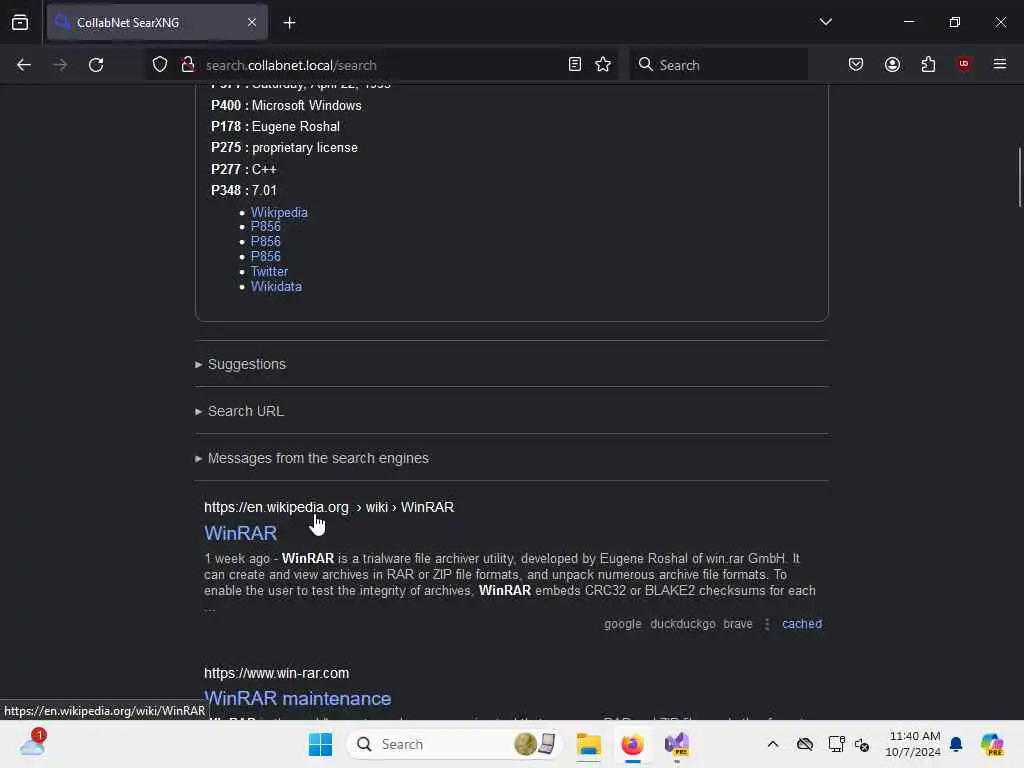This screenshot has height=768, width=1024.
Task: View site security padlock information
Action: coord(187,65)
